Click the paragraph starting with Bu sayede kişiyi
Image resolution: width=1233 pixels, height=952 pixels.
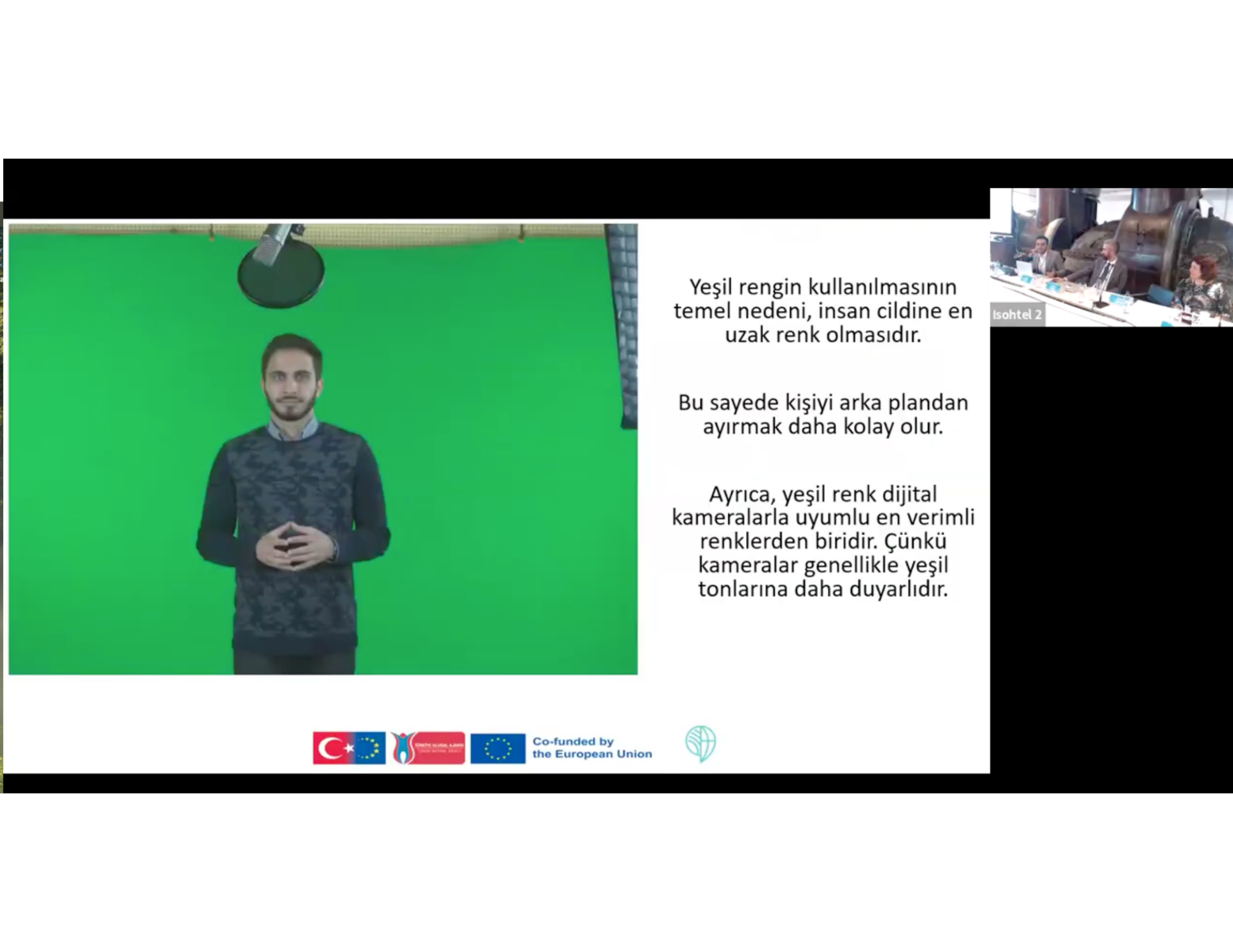(822, 414)
